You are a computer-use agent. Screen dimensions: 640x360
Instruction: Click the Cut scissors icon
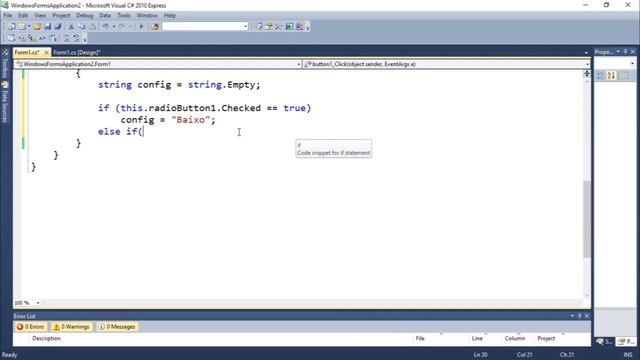pos(71,27)
